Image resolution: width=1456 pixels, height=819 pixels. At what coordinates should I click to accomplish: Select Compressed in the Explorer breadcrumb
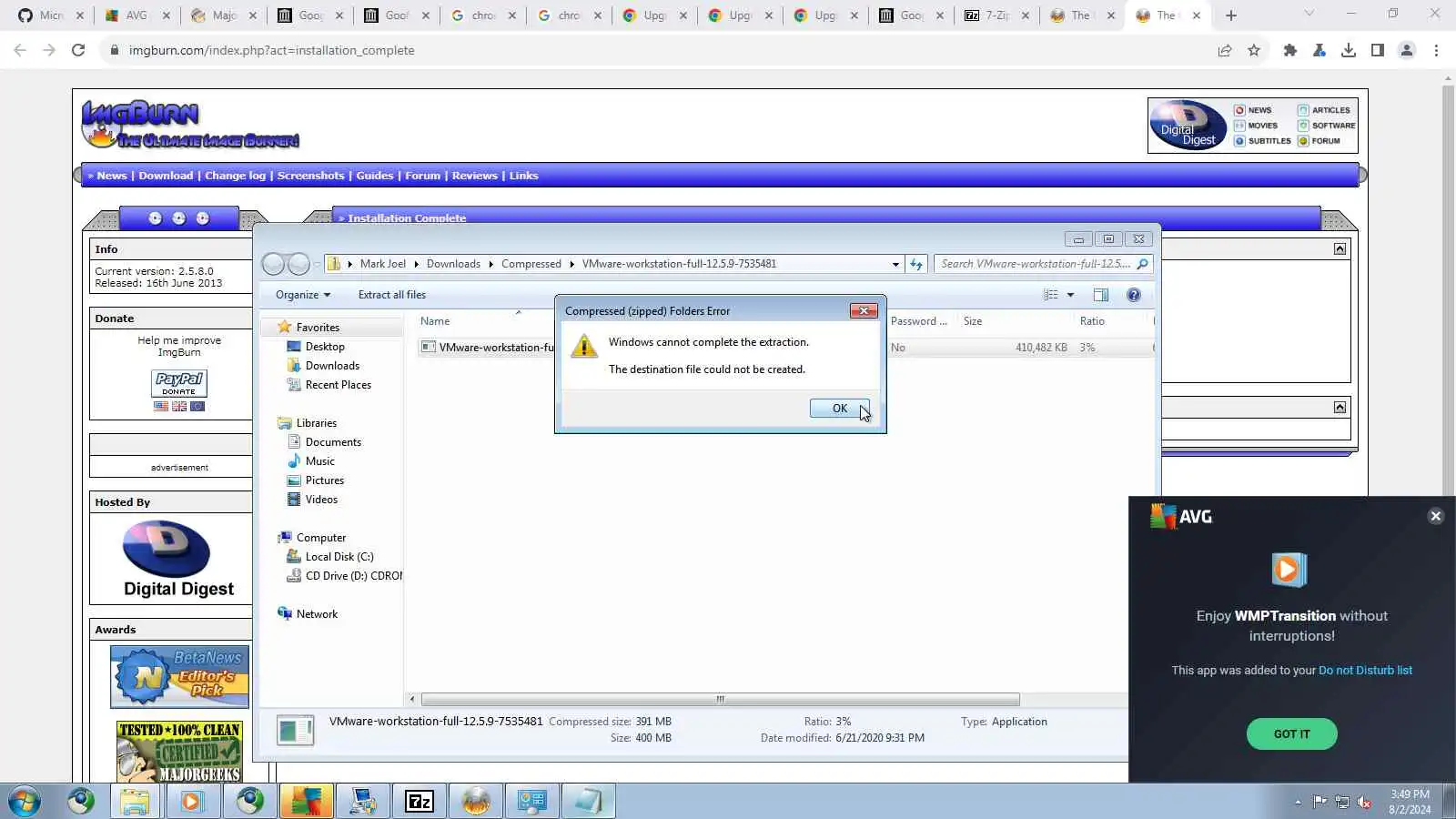pos(531,264)
